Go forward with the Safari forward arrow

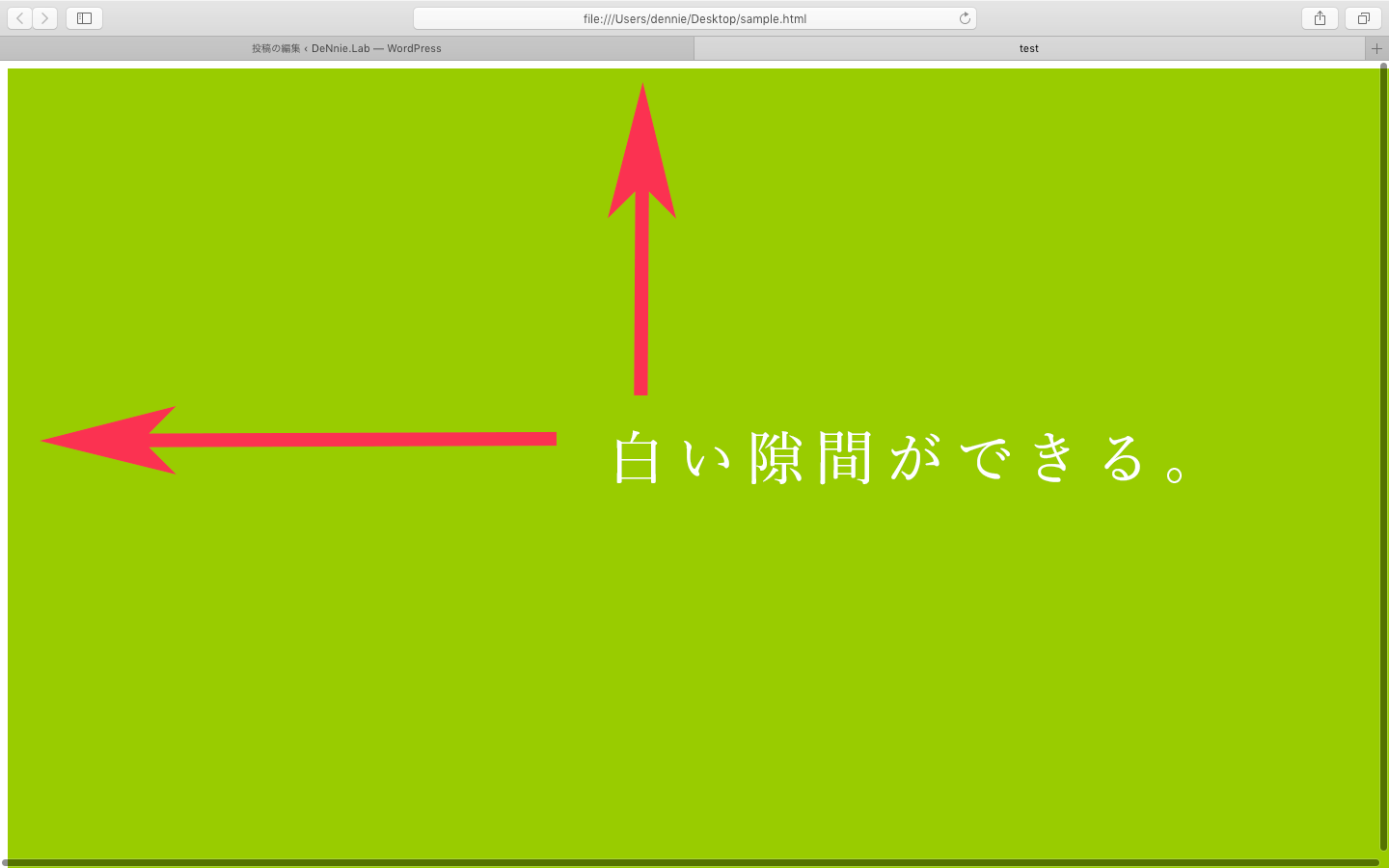[x=44, y=18]
